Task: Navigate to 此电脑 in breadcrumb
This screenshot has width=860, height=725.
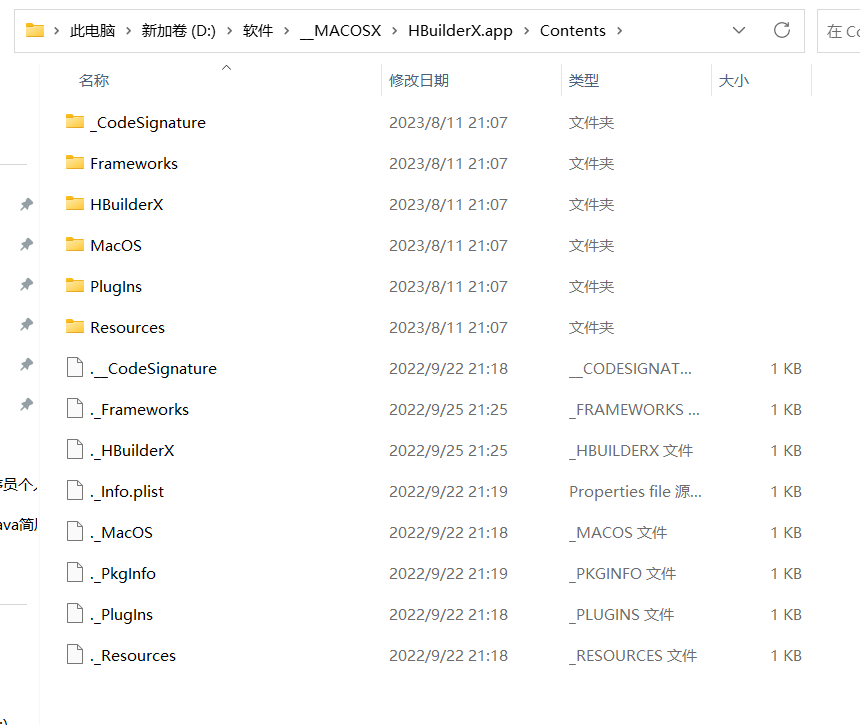Action: [92, 31]
